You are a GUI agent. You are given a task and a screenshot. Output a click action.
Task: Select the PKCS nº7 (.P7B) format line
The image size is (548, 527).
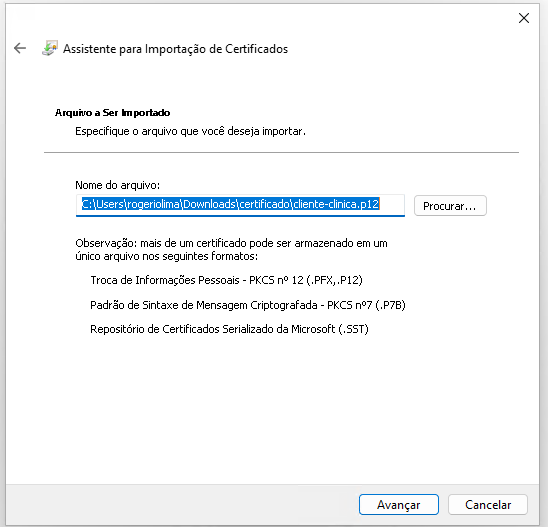247,305
